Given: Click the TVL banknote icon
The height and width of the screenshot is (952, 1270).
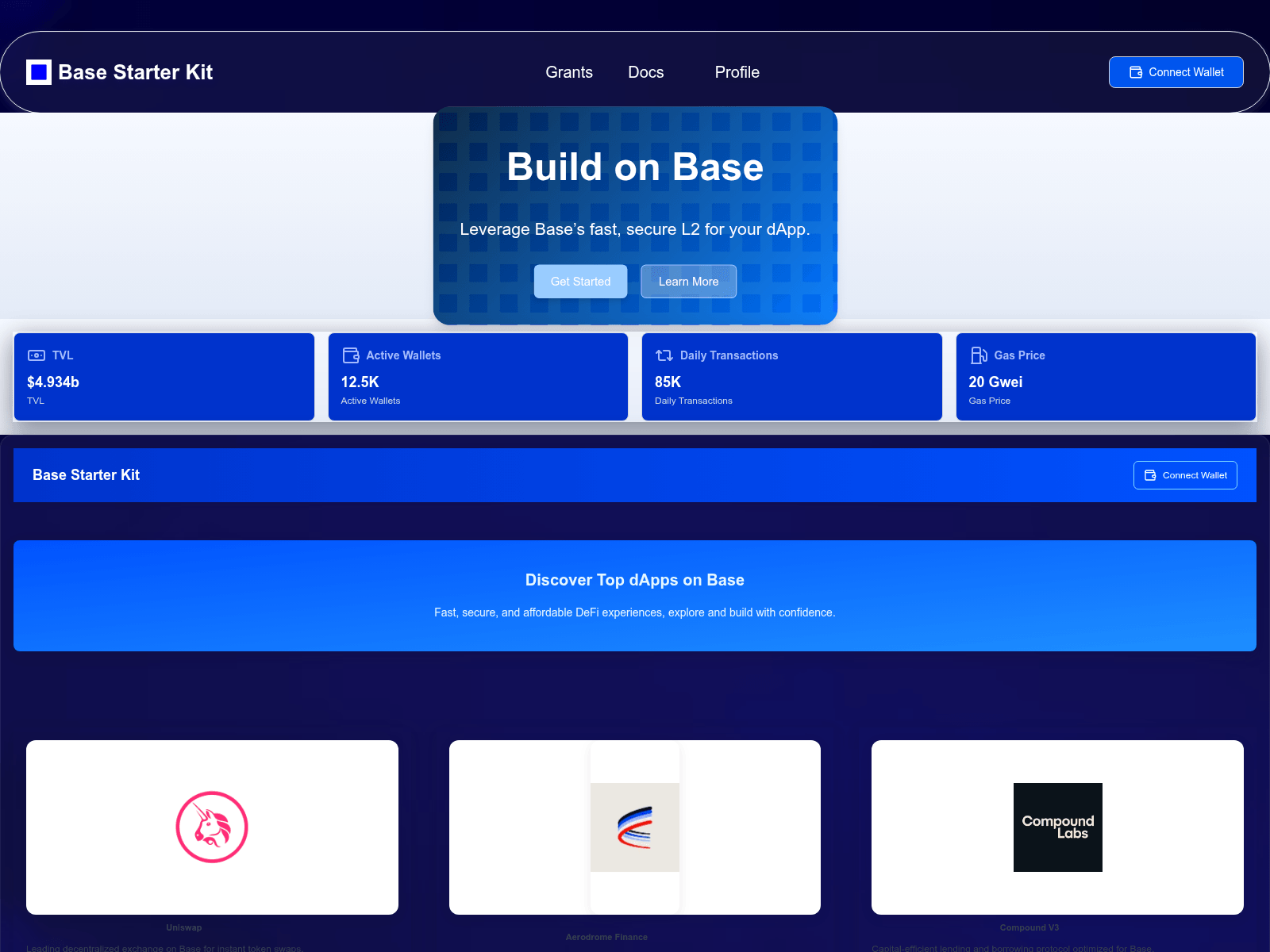Looking at the screenshot, I should click(x=37, y=355).
